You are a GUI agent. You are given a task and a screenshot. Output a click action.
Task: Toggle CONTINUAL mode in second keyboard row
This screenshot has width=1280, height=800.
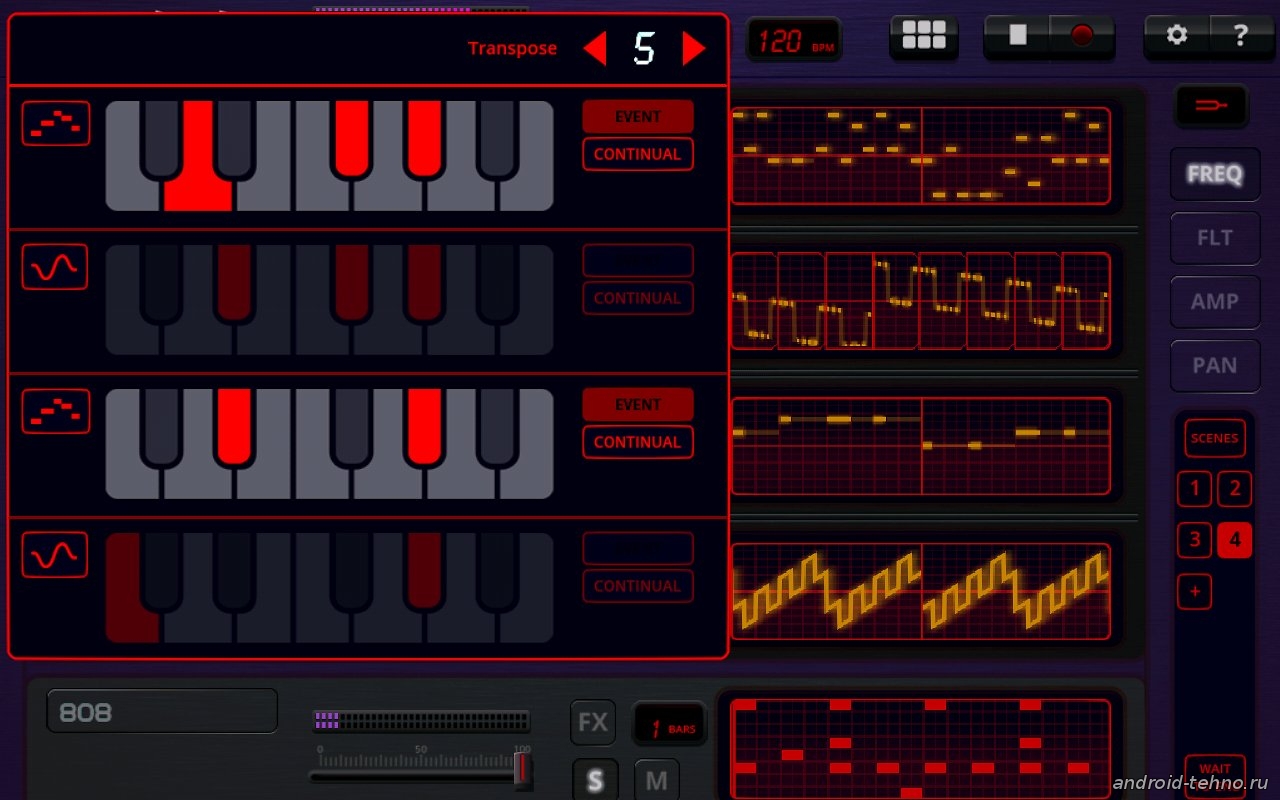638,298
